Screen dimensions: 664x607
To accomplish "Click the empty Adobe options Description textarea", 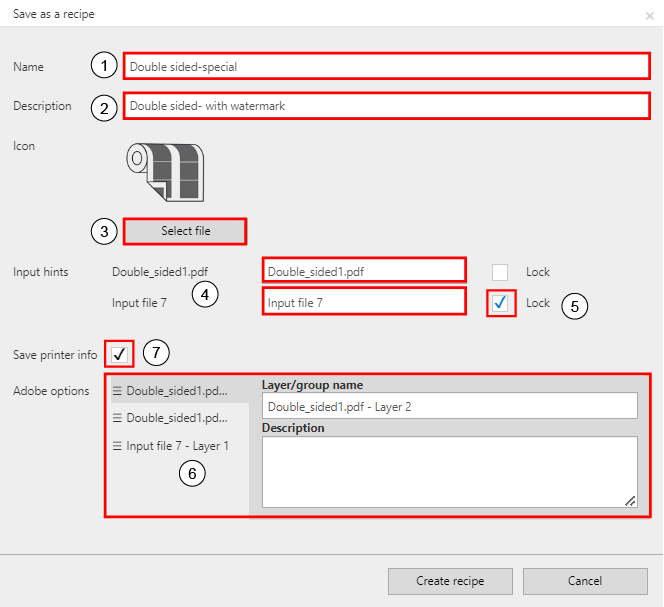I will [449, 472].
